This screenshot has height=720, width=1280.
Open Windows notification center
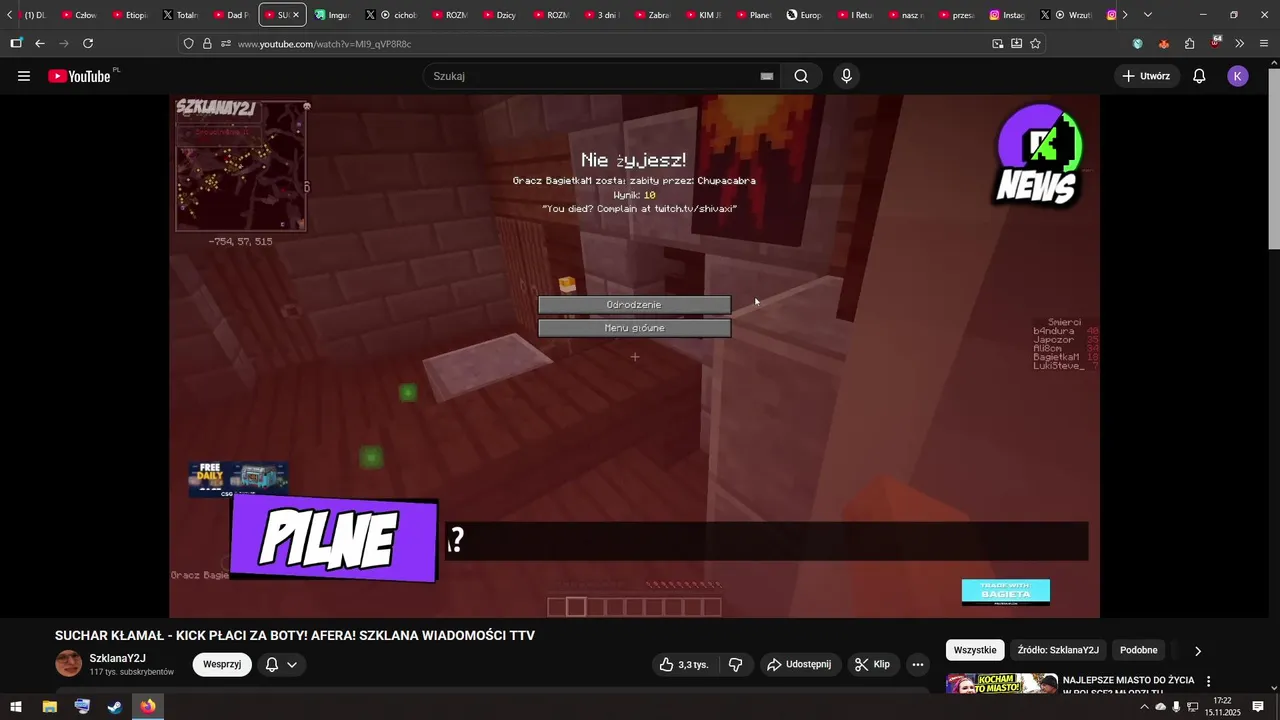click(1258, 707)
